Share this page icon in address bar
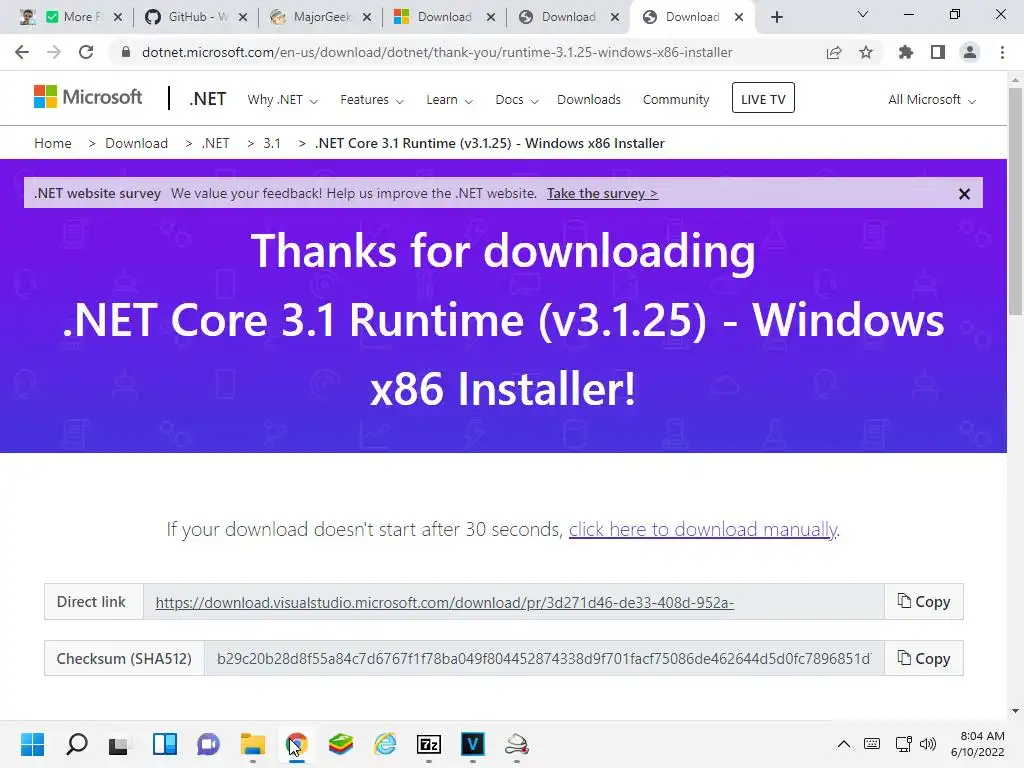Image resolution: width=1024 pixels, height=768 pixels. coord(834,52)
